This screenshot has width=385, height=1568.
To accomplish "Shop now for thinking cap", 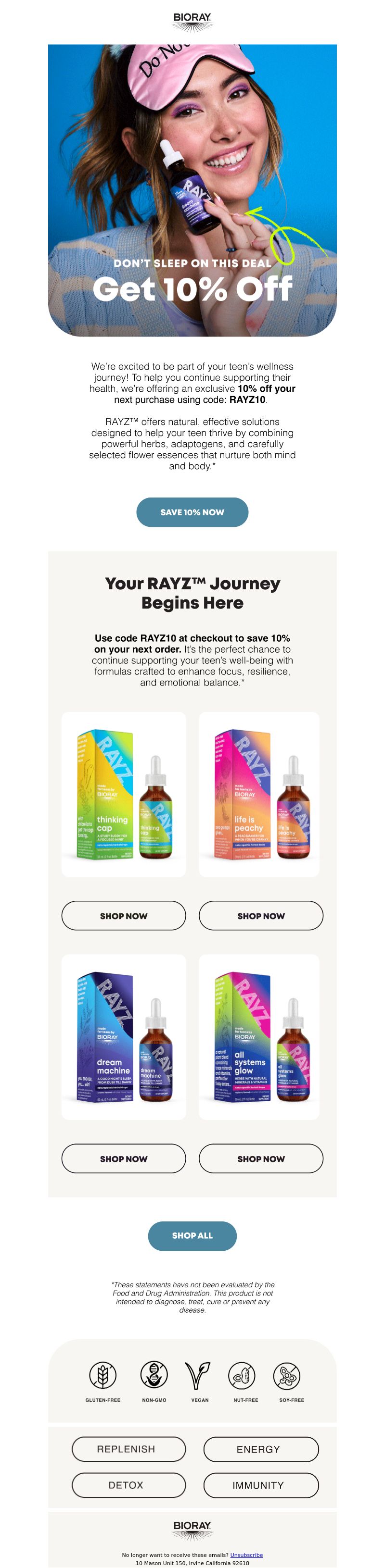I will (124, 916).
